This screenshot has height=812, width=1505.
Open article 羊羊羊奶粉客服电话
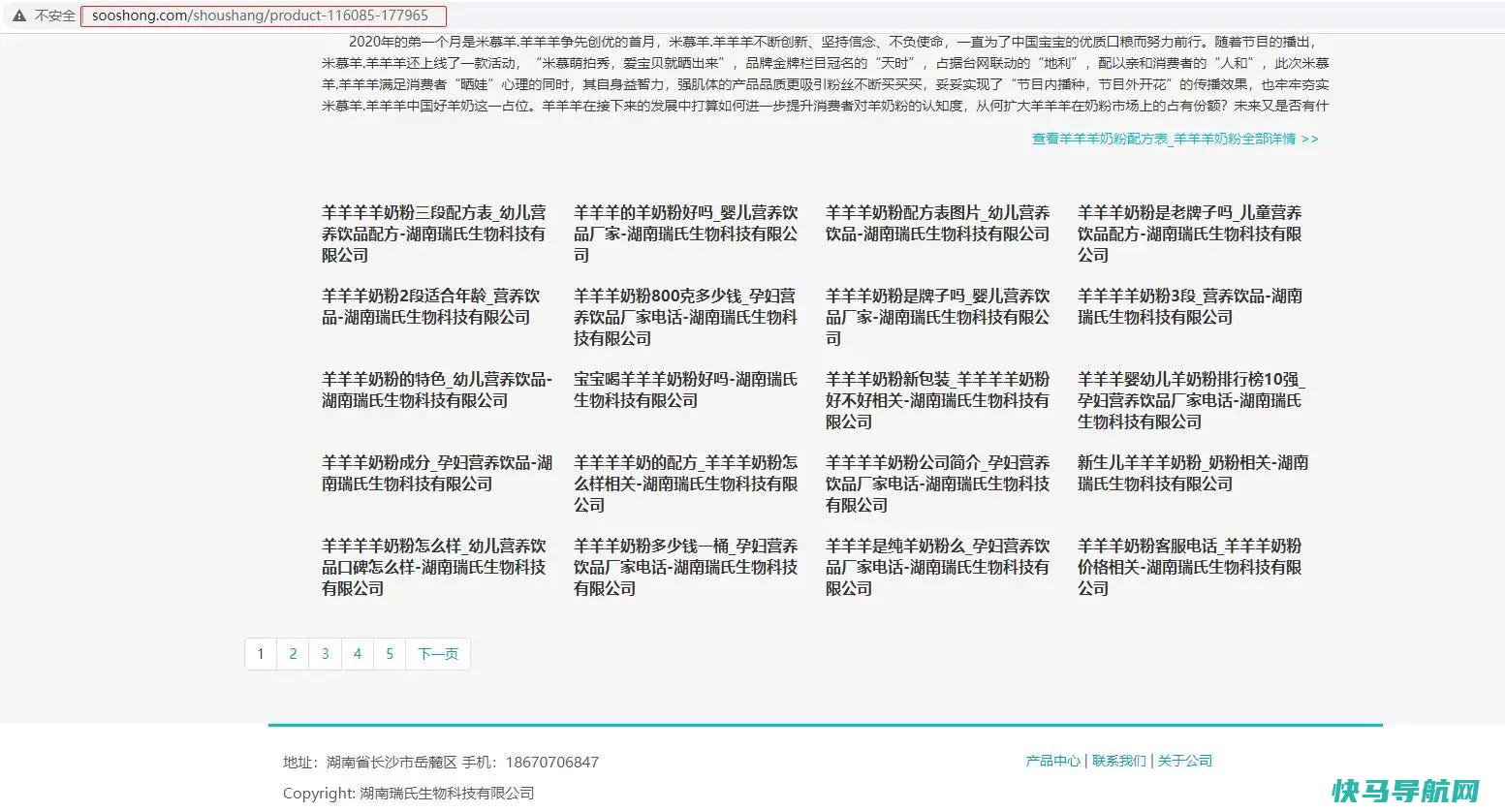(1190, 567)
